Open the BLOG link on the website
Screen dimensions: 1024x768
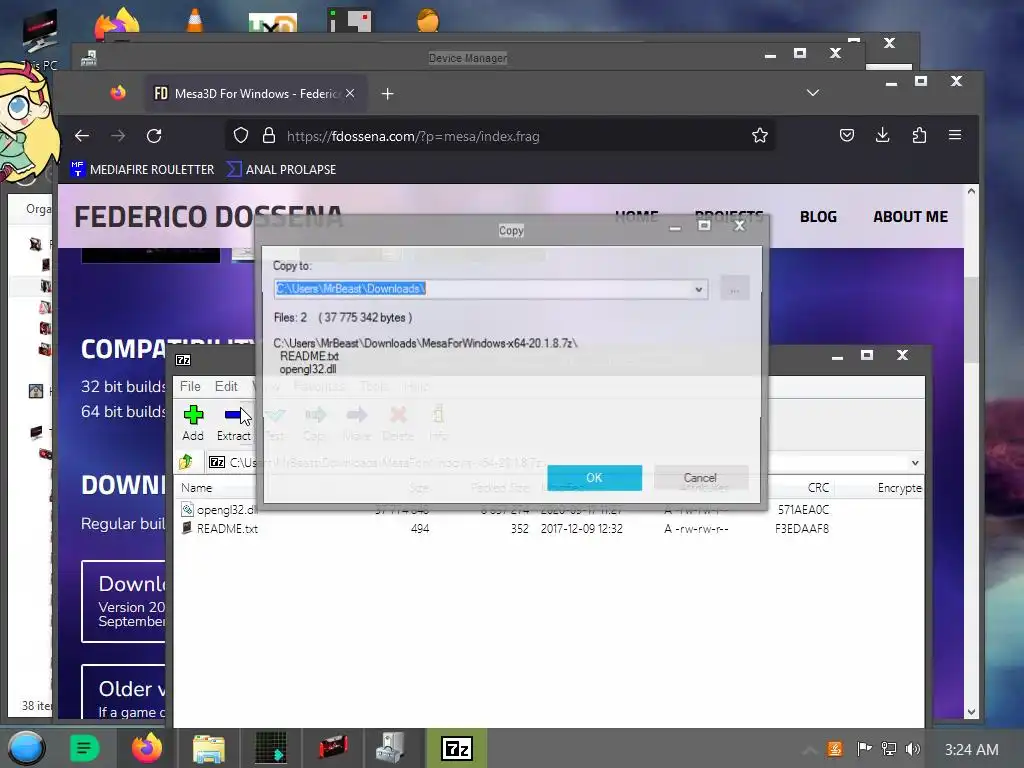click(x=818, y=217)
